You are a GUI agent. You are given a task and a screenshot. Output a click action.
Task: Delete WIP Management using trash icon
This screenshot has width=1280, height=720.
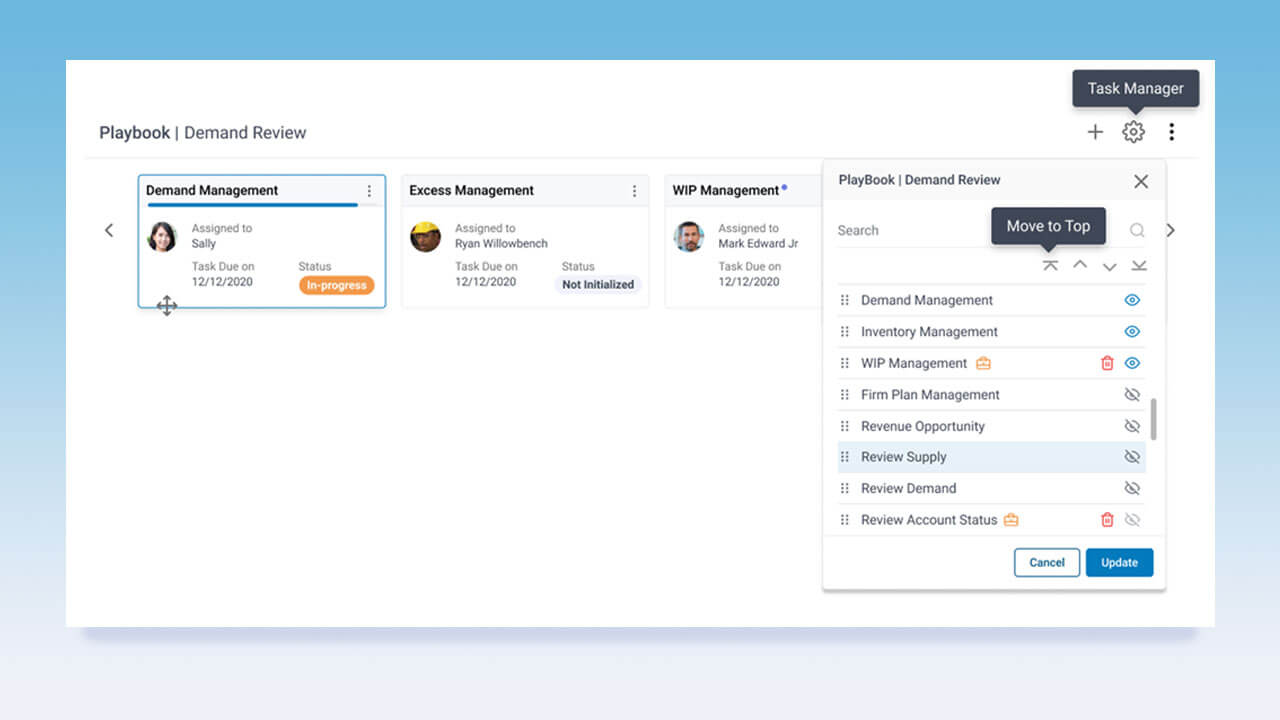(1107, 363)
